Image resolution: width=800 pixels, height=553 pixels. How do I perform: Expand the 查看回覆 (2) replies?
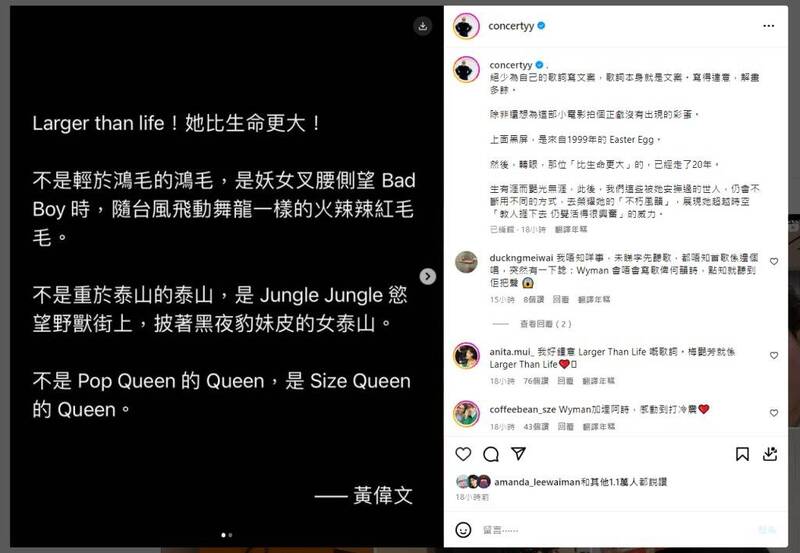(545, 324)
